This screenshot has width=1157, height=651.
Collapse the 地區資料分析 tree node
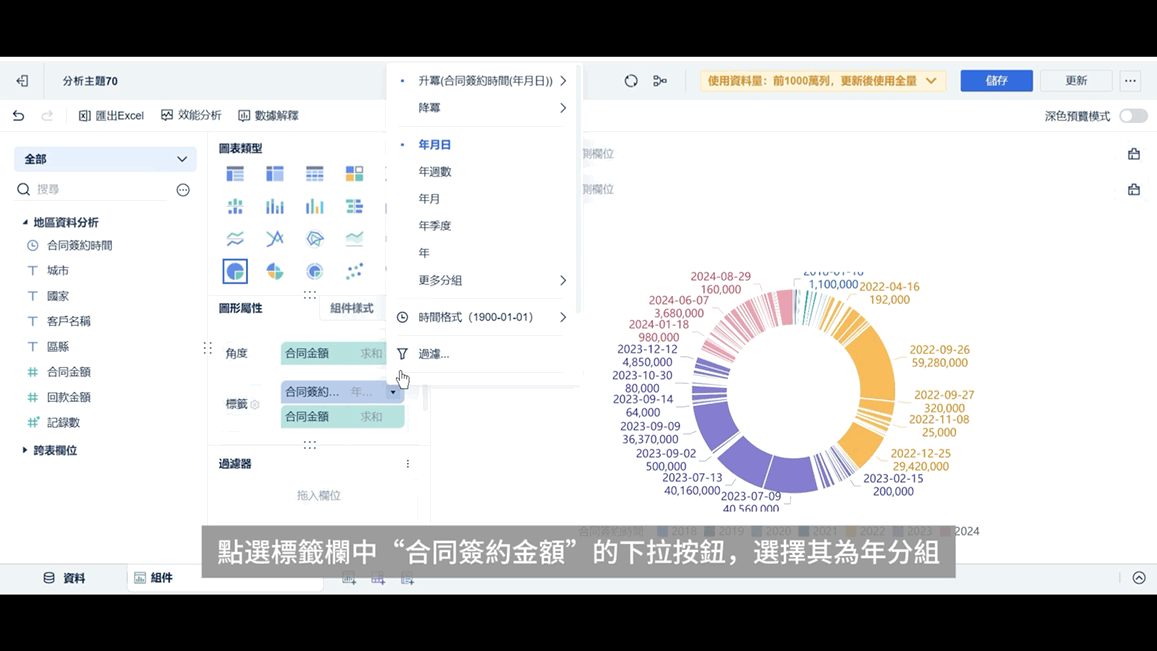(x=25, y=222)
